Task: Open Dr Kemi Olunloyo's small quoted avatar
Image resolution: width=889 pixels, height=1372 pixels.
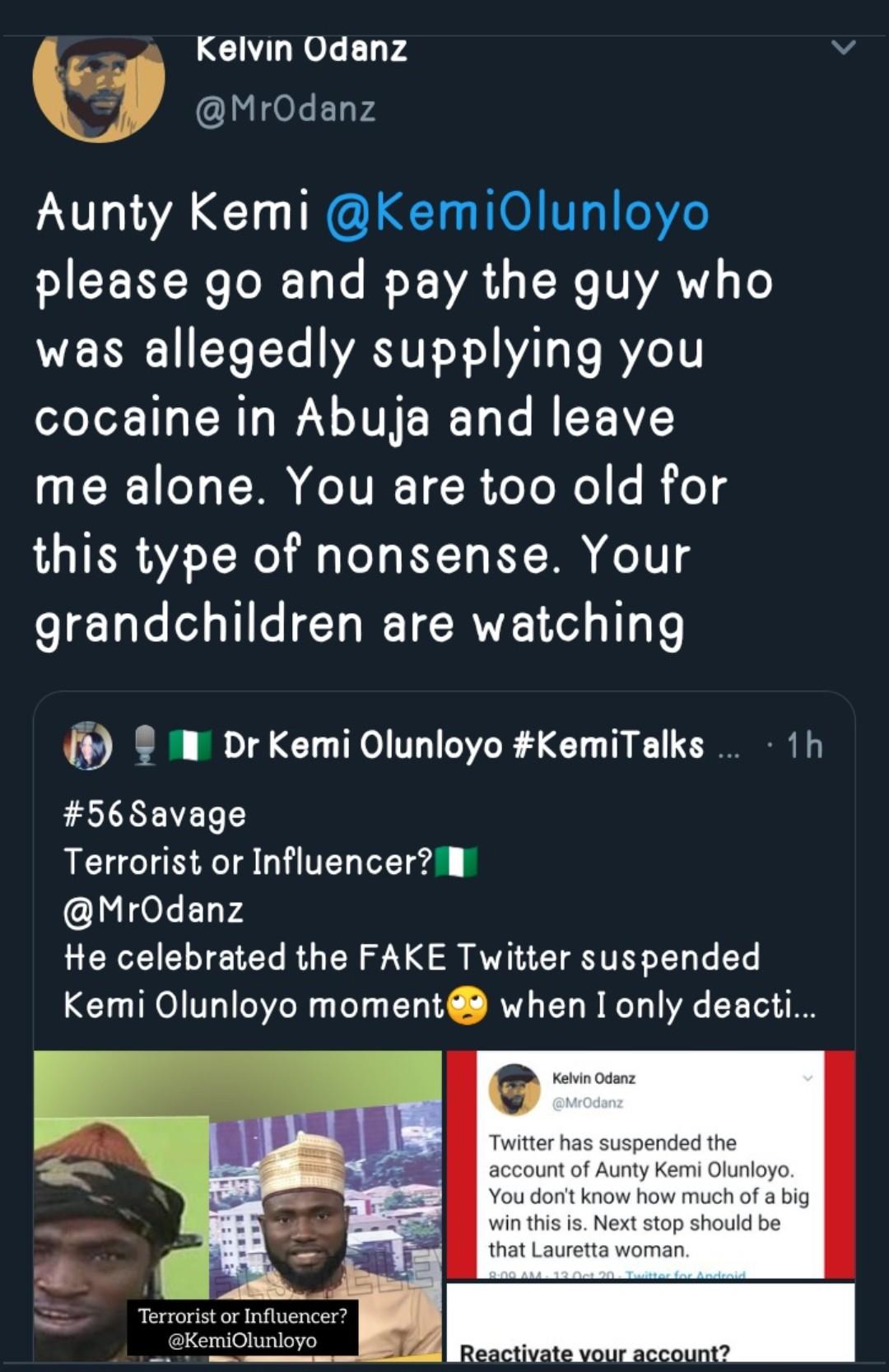Action: 88,746
